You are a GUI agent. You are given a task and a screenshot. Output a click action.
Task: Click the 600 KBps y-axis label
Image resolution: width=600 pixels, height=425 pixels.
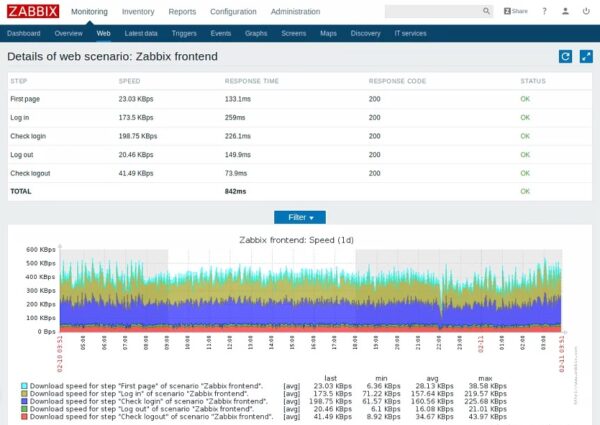click(41, 249)
